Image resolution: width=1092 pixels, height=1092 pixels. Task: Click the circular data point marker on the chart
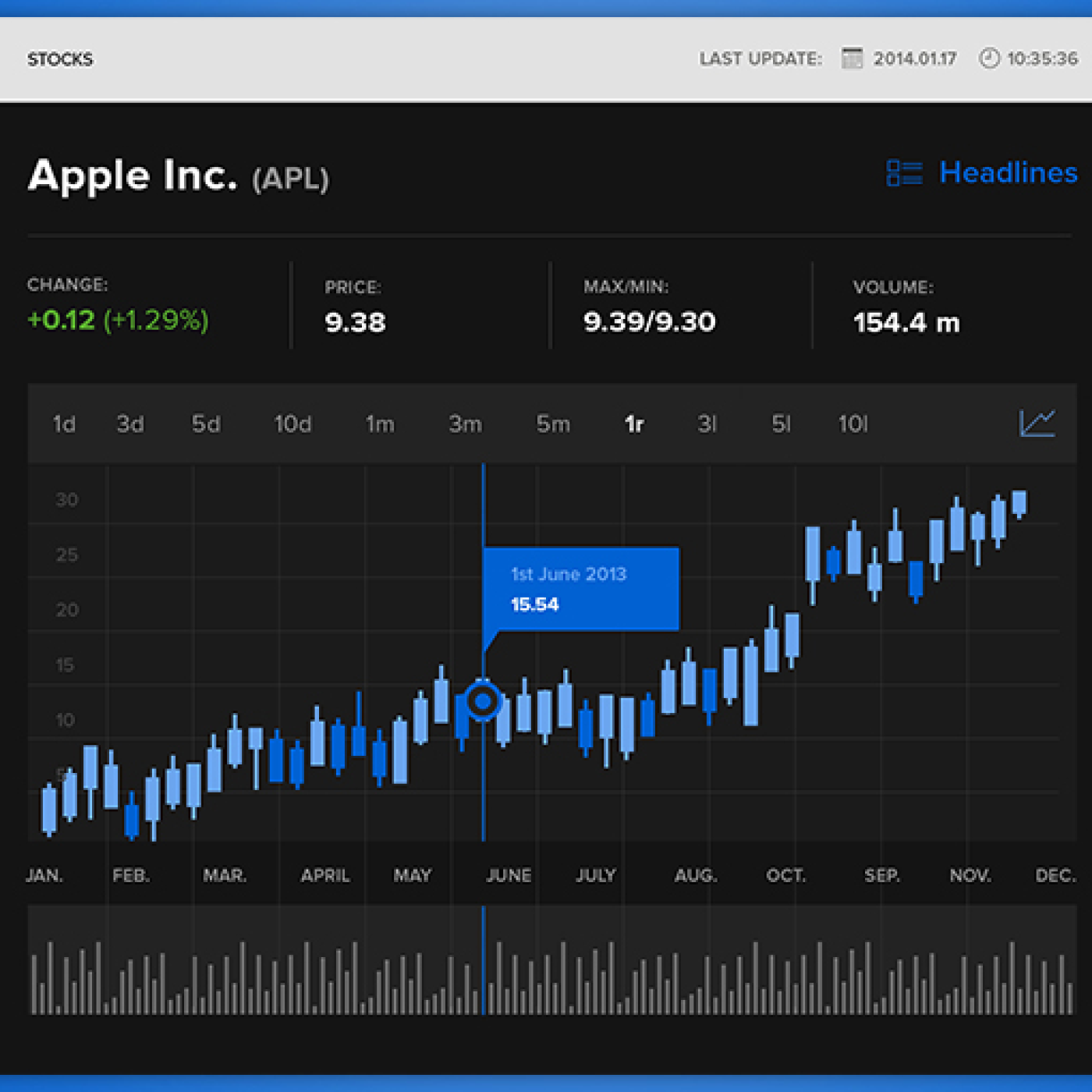(483, 701)
